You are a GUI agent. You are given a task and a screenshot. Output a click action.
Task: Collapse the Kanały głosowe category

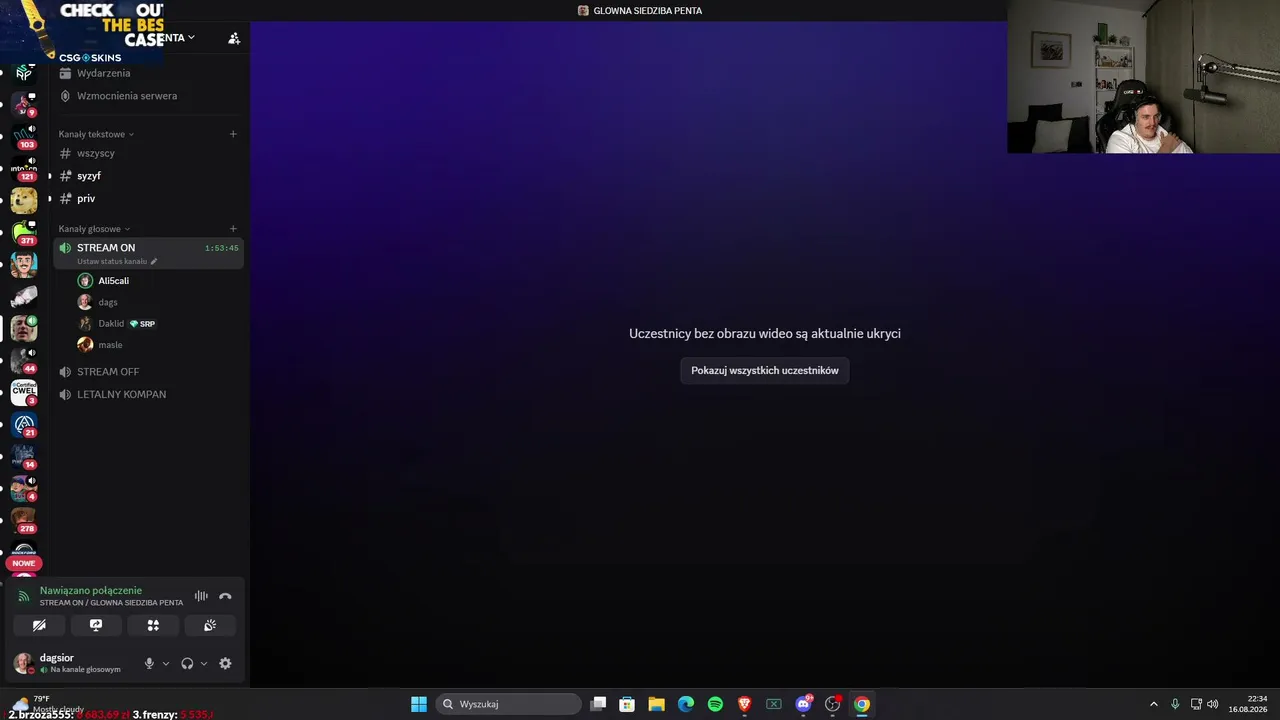[x=94, y=229]
